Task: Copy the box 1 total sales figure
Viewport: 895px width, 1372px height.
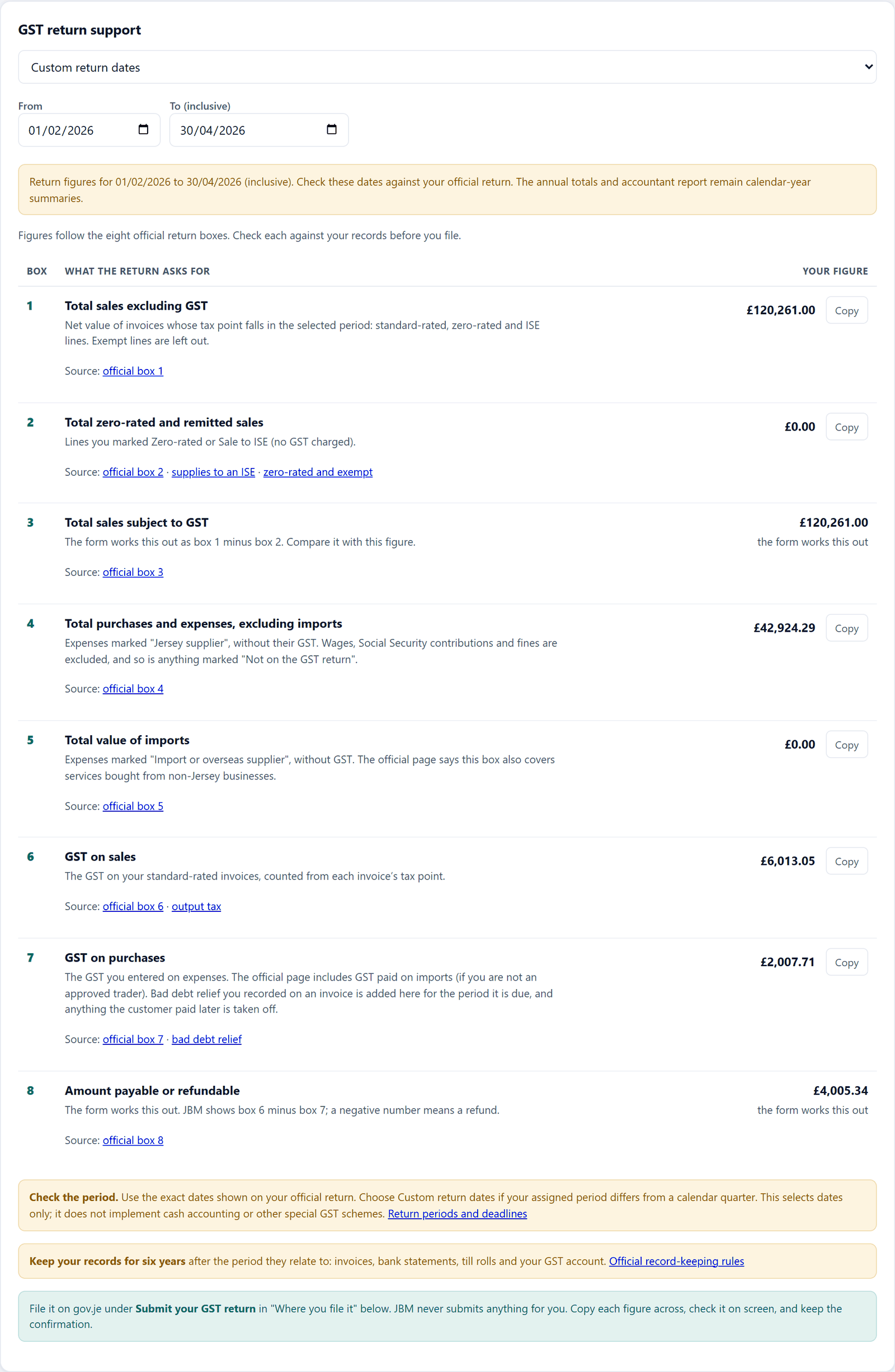Action: click(846, 310)
